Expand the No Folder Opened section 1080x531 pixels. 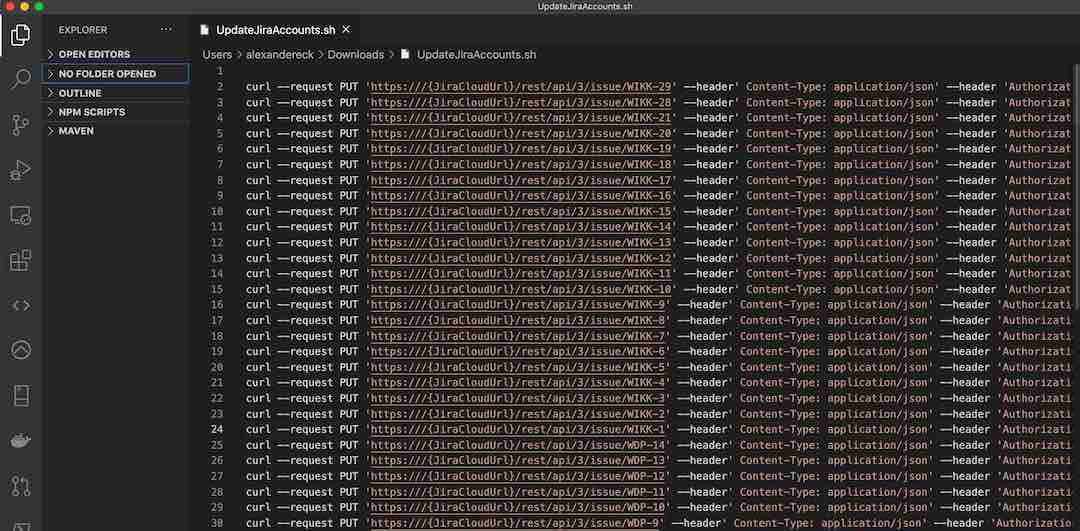(x=116, y=74)
